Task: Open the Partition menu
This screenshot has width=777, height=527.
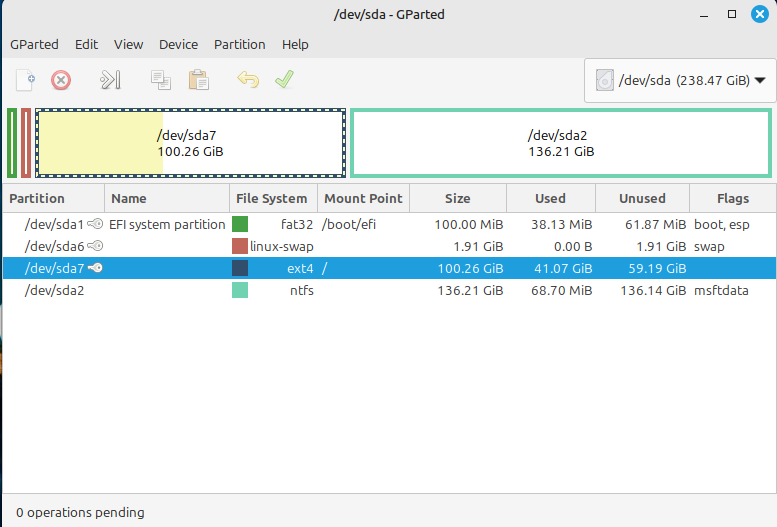Action: [239, 45]
